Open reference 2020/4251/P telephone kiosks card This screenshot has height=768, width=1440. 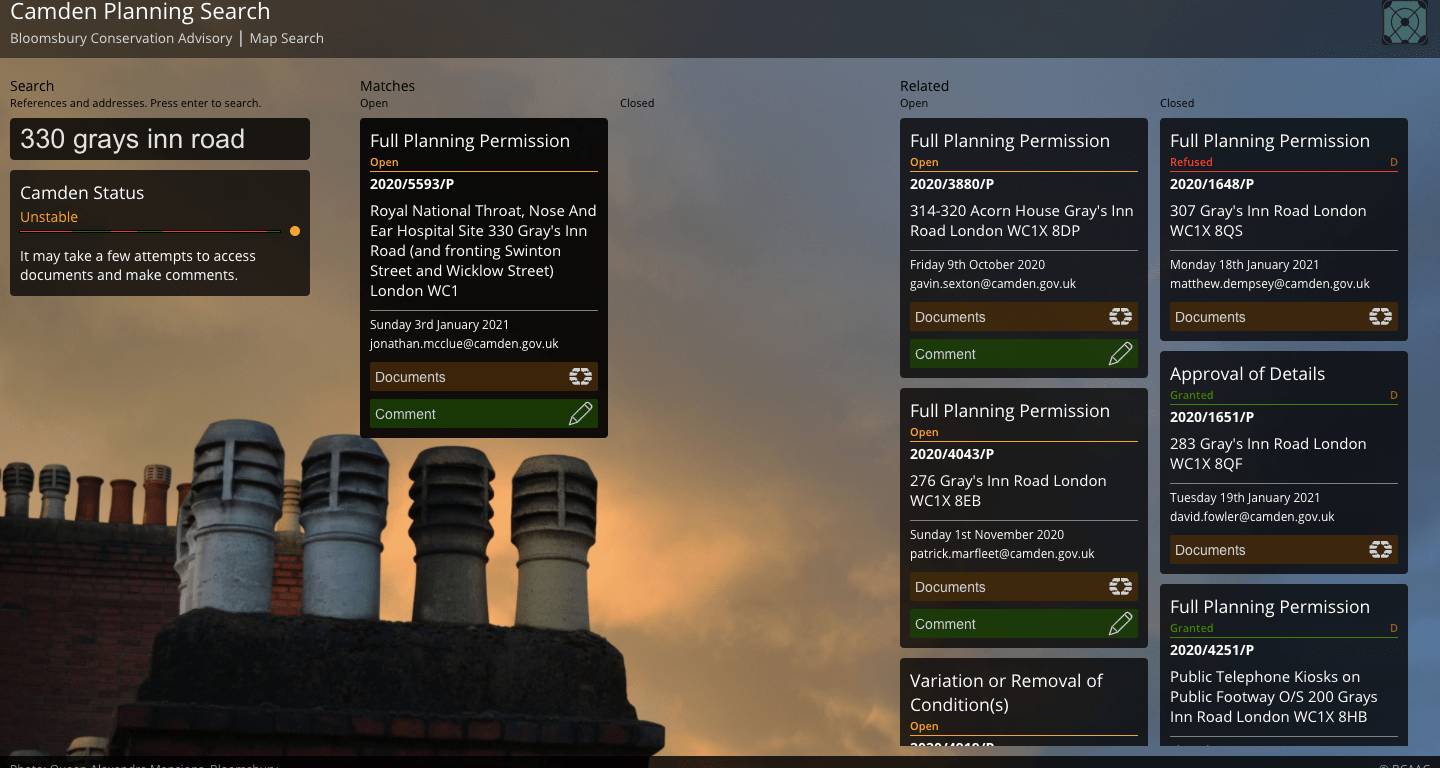[1211, 650]
